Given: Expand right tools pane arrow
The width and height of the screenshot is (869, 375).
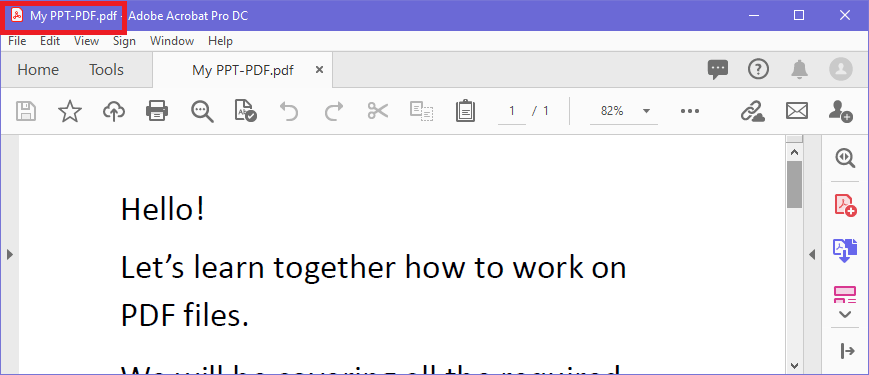Looking at the screenshot, I should (812, 254).
